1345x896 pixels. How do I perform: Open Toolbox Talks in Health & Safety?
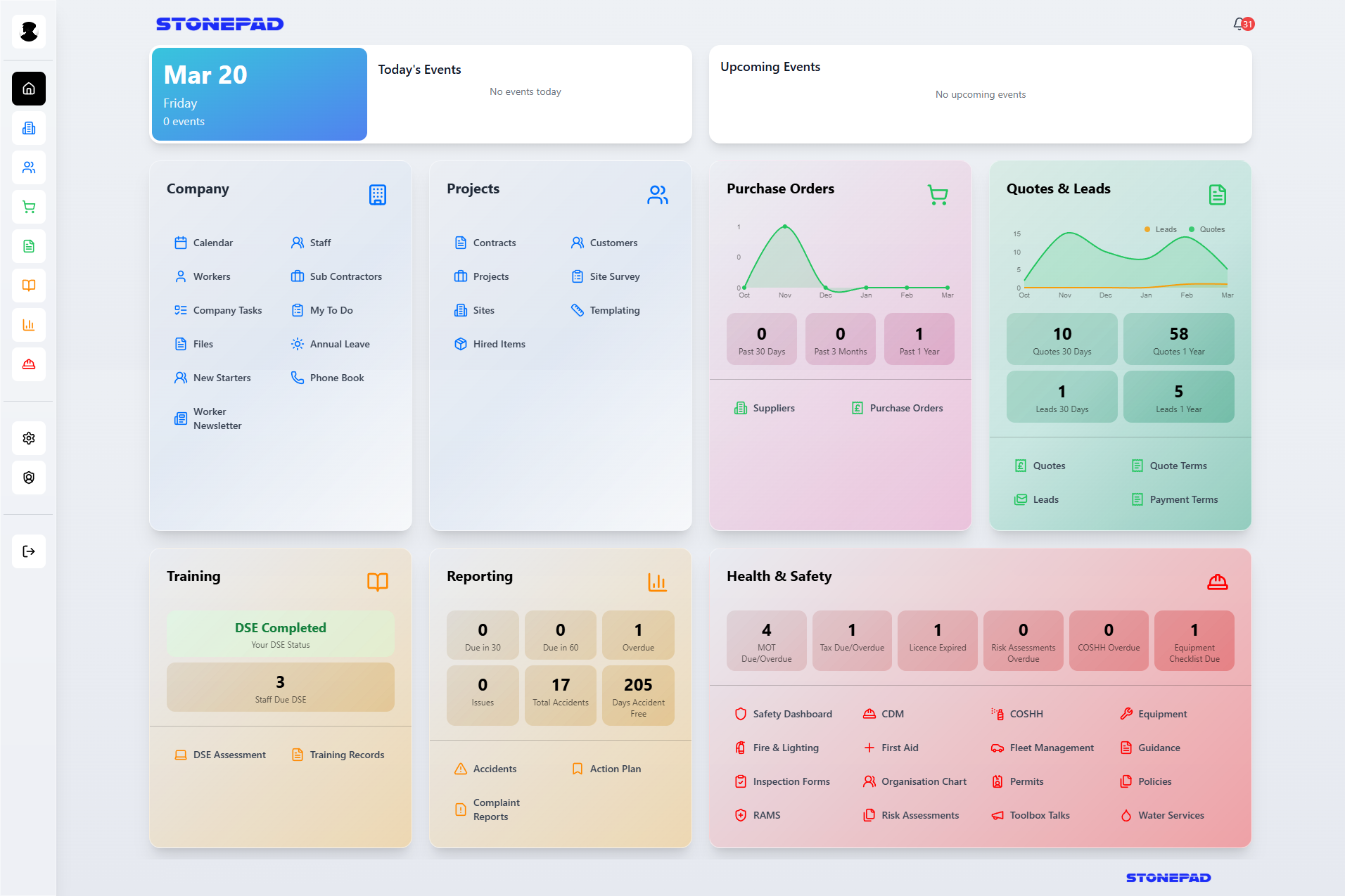(x=1040, y=814)
